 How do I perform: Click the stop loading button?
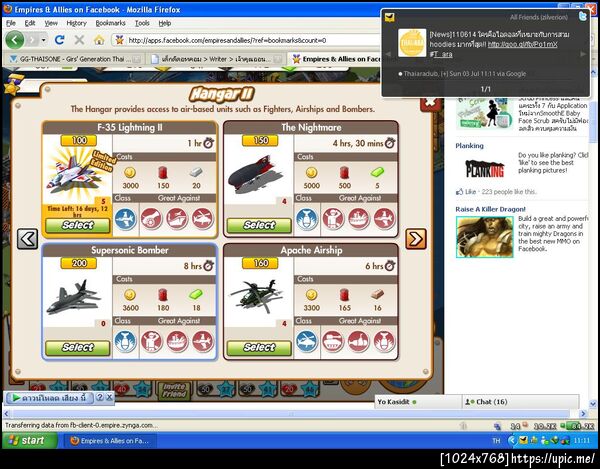79,39
